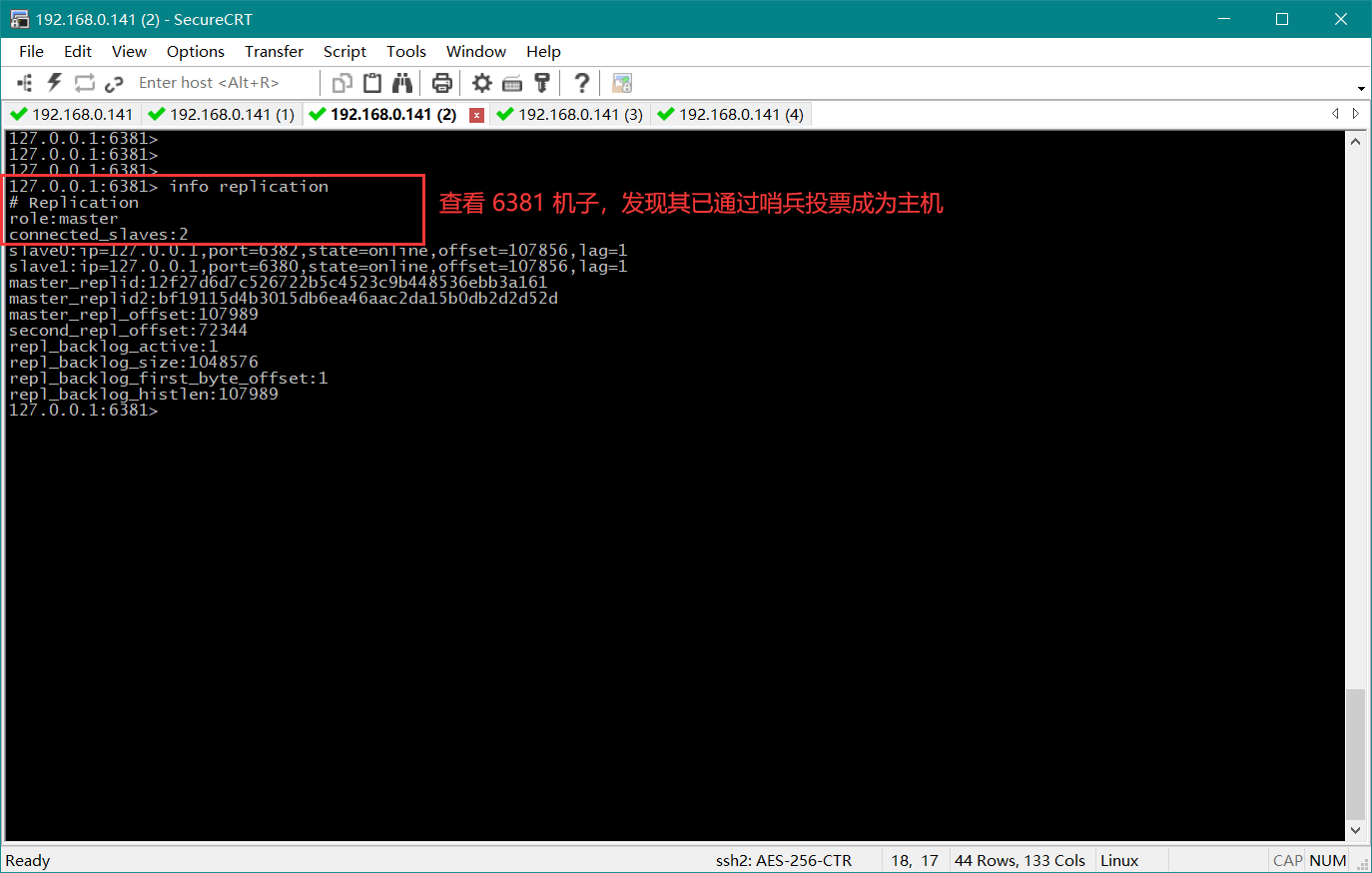The height and width of the screenshot is (873, 1372).
Task: Open Session Options gear icon
Action: (x=482, y=83)
